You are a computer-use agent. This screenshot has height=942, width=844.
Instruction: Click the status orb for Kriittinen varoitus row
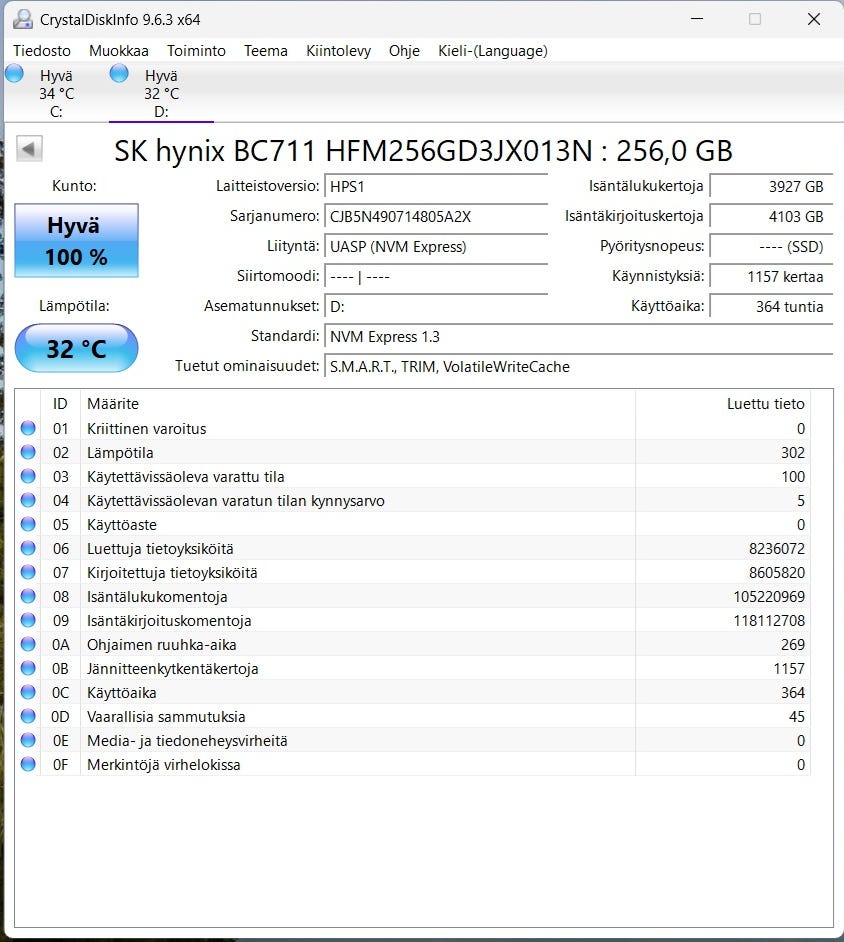coord(28,428)
